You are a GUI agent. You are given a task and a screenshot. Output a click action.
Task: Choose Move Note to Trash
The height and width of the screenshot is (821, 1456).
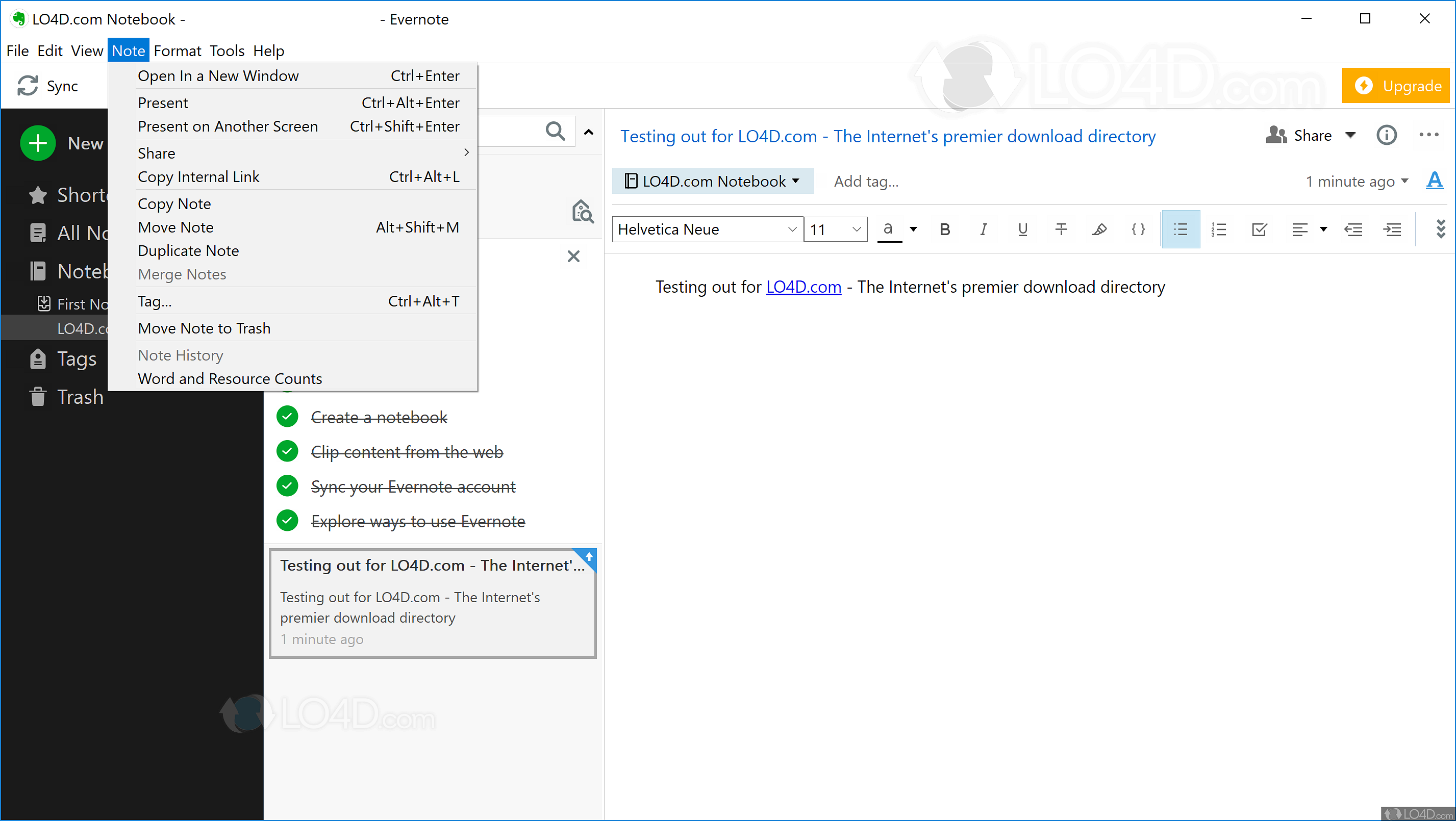[292, 328]
